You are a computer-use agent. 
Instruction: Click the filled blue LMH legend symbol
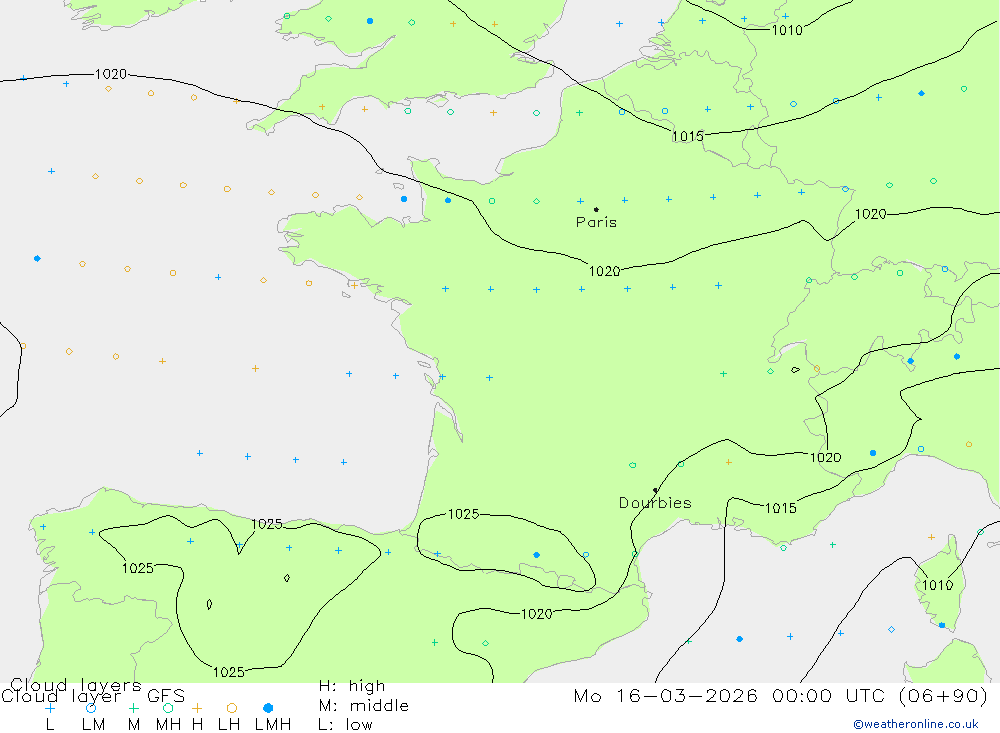268,708
